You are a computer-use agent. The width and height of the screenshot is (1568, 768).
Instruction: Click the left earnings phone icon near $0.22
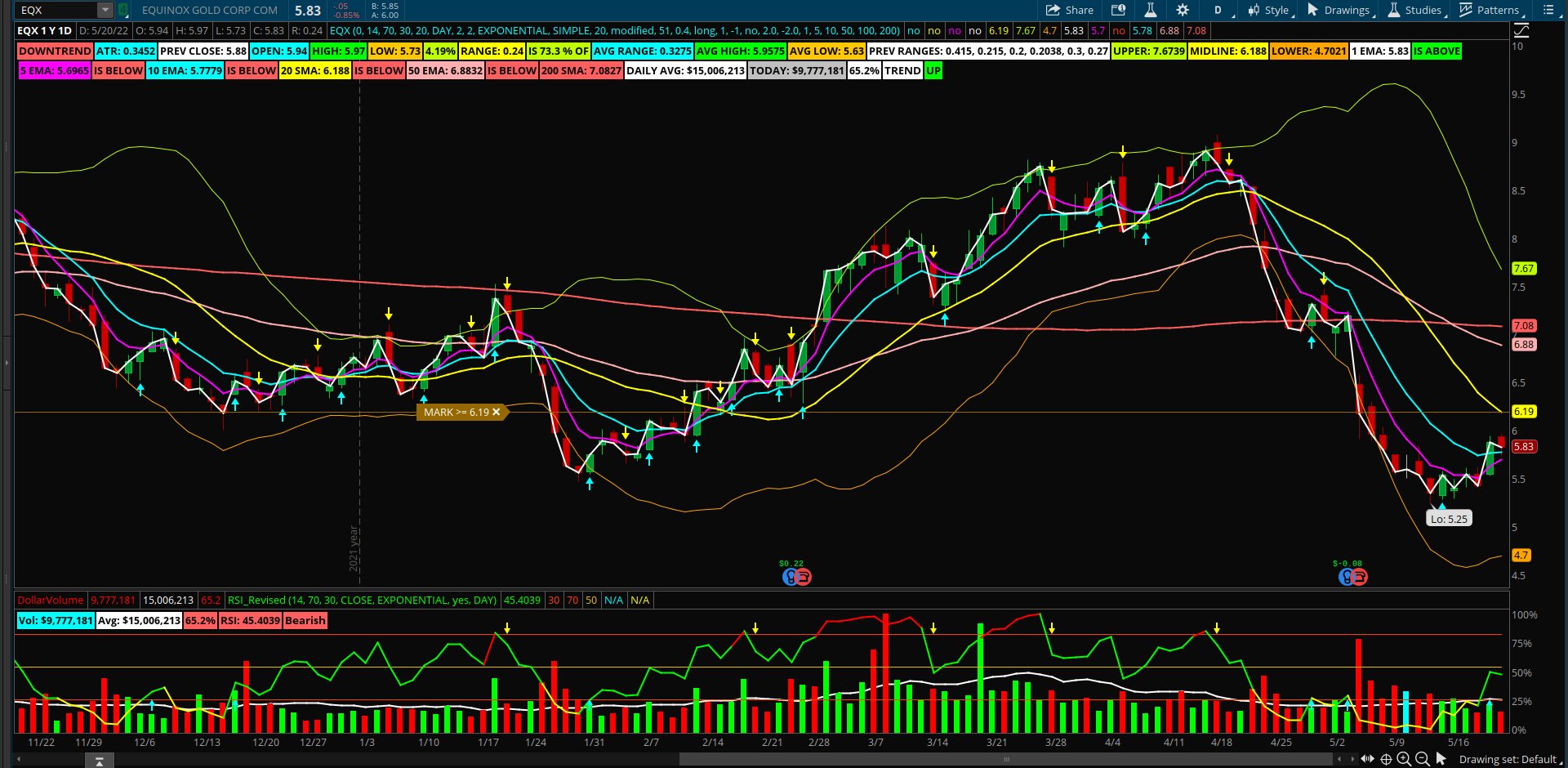804,577
